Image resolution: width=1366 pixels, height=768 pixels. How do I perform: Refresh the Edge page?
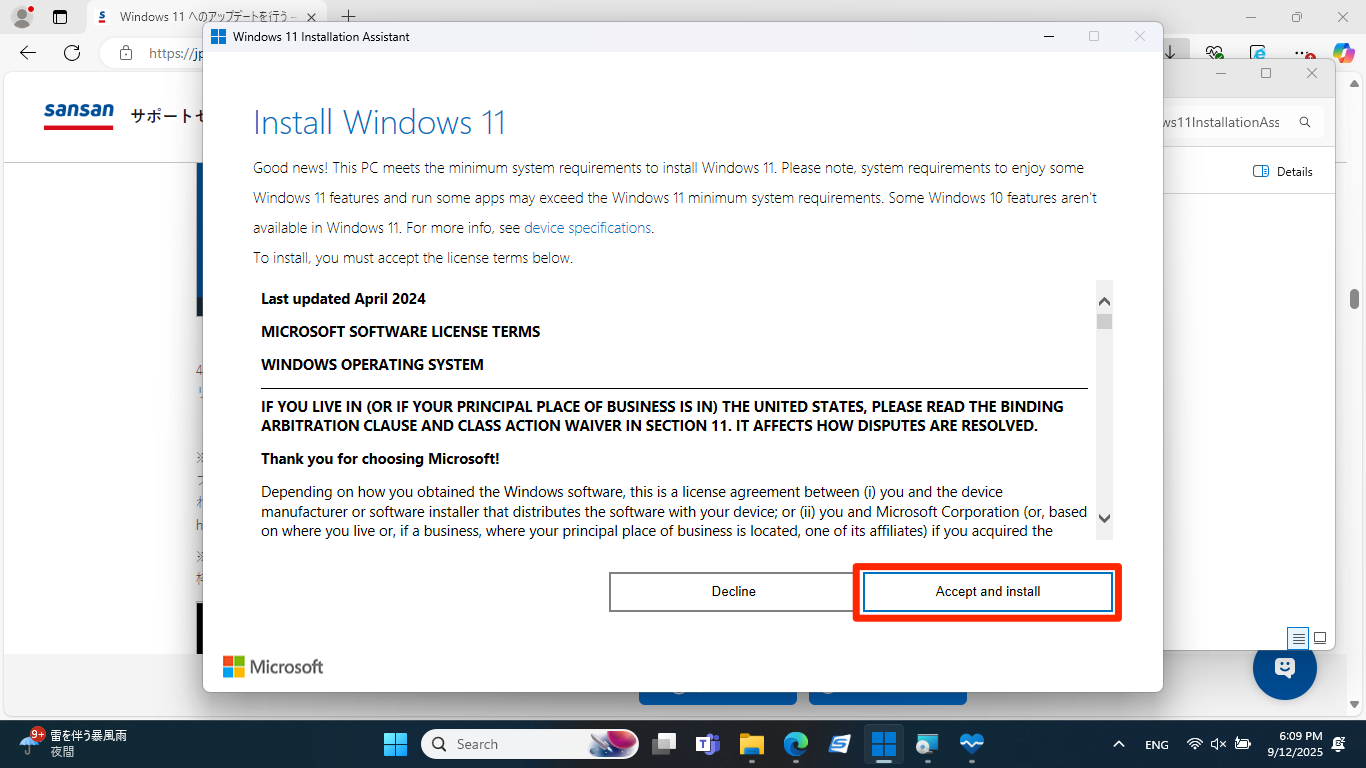pos(72,53)
